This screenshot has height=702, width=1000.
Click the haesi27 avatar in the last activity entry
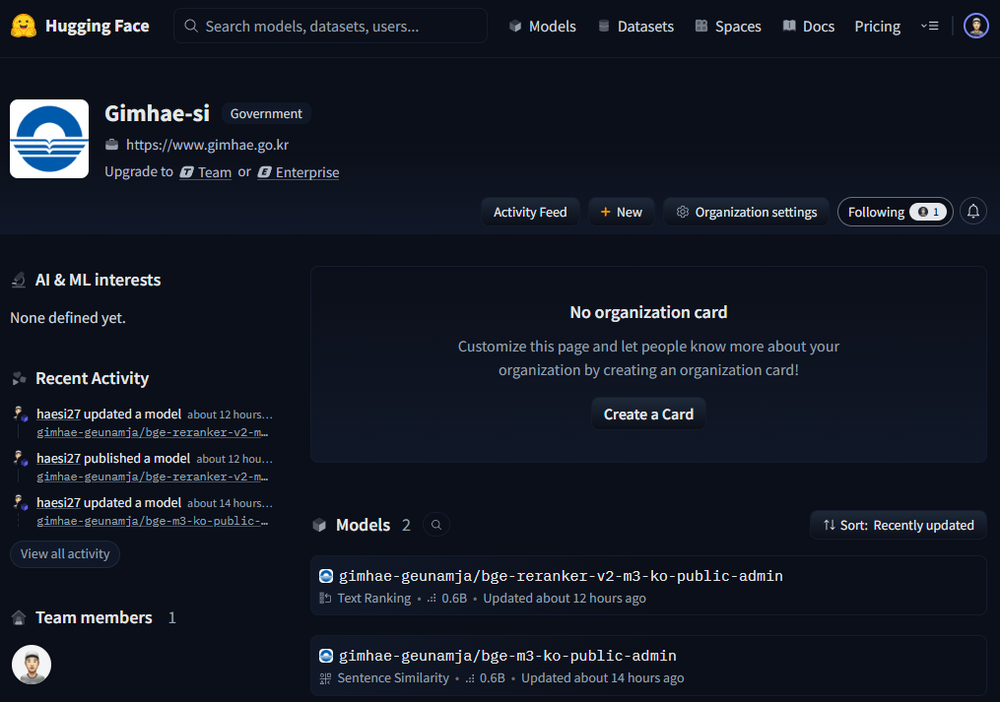(x=20, y=503)
